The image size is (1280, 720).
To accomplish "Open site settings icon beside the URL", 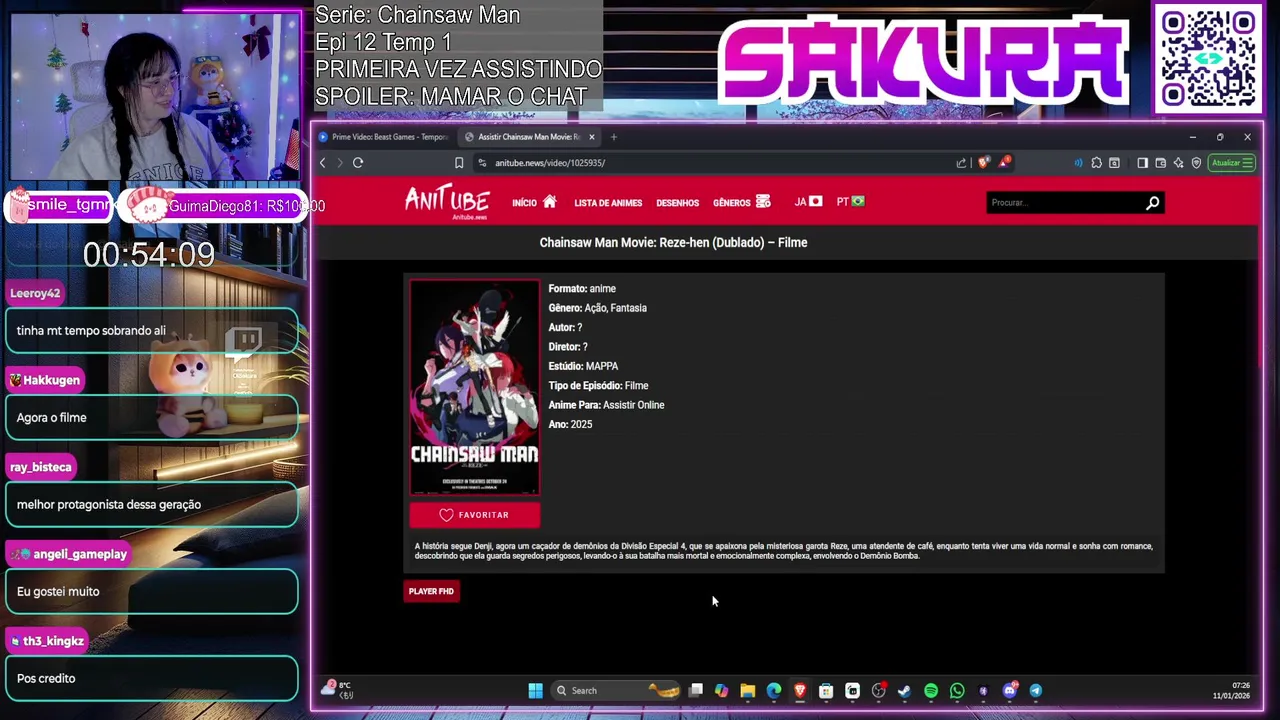I will click(482, 163).
